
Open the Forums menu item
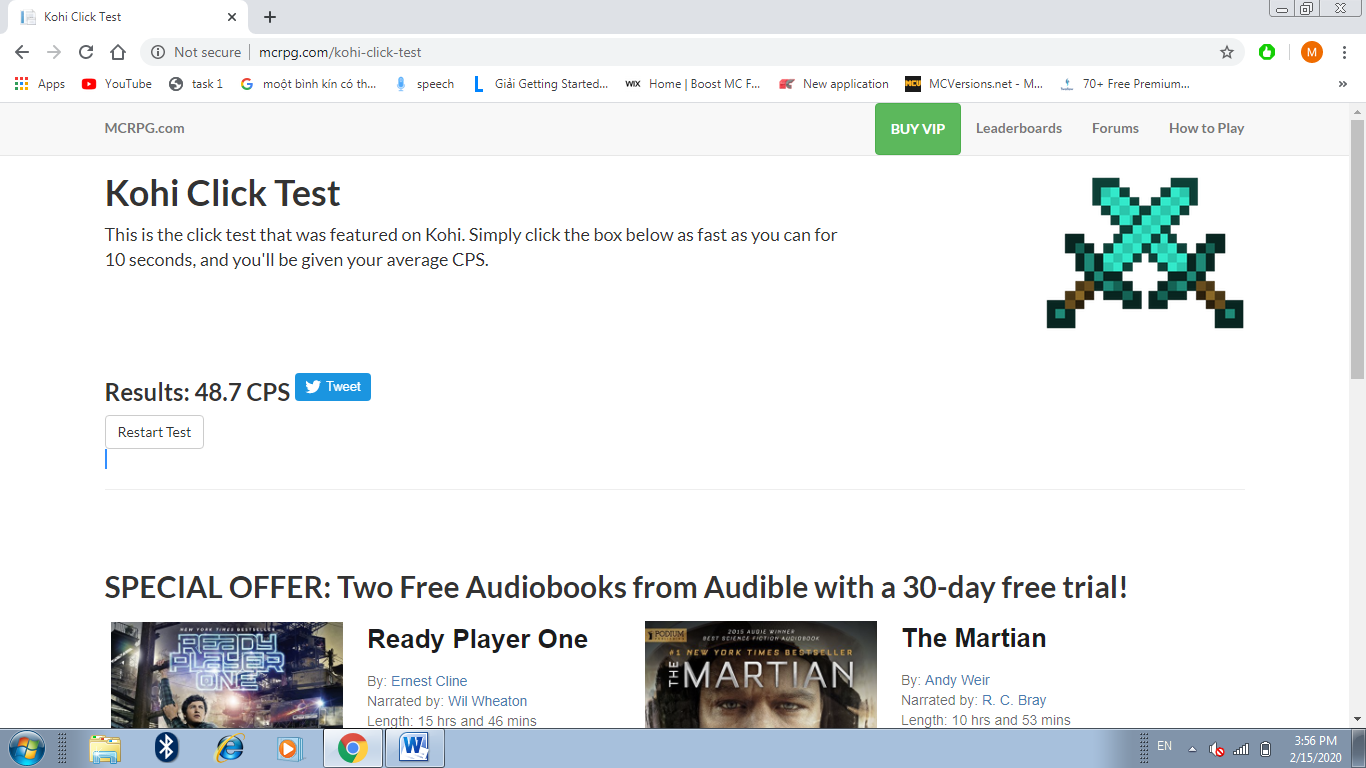point(1115,128)
